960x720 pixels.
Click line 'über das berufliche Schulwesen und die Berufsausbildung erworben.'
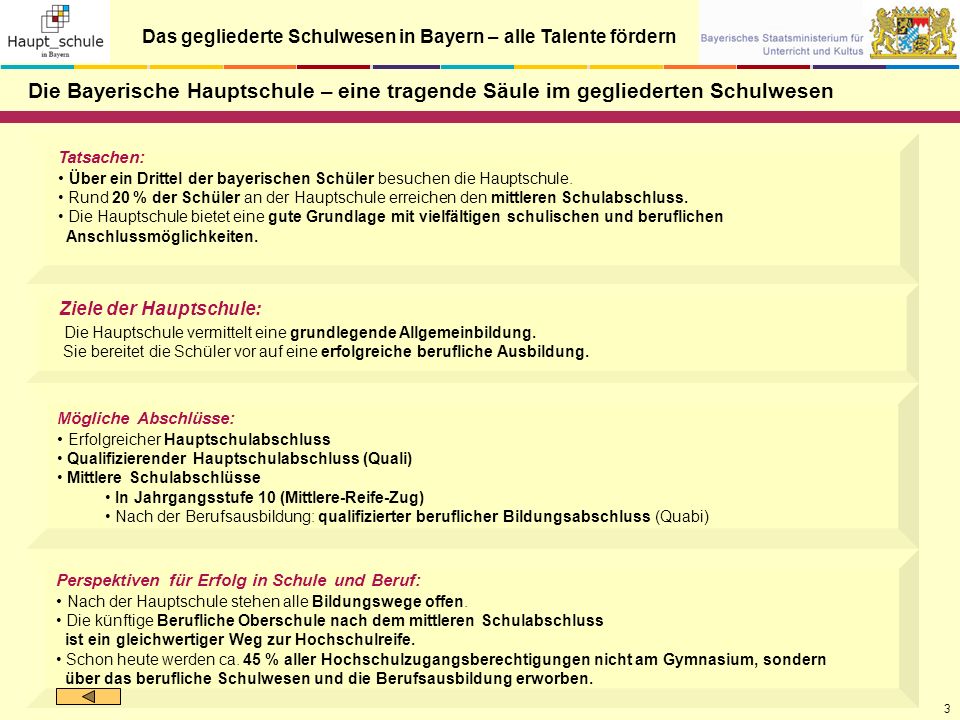tap(329, 679)
